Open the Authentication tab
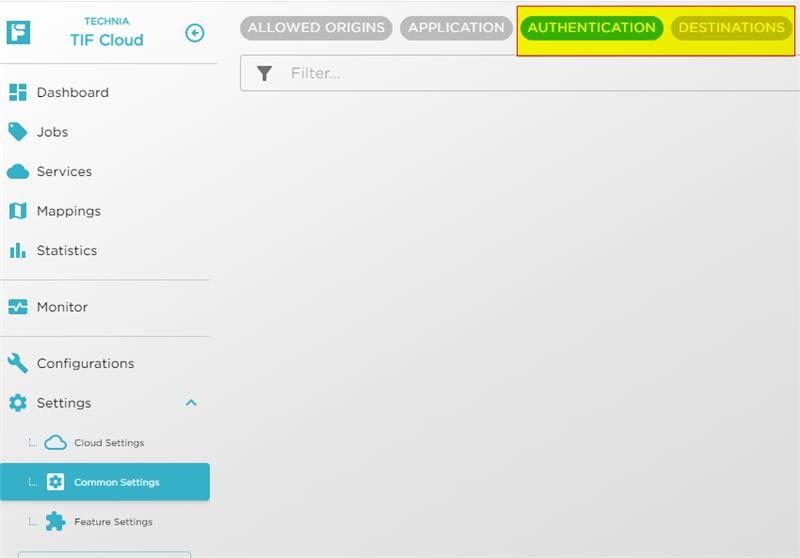The image size is (800, 558). coord(591,28)
